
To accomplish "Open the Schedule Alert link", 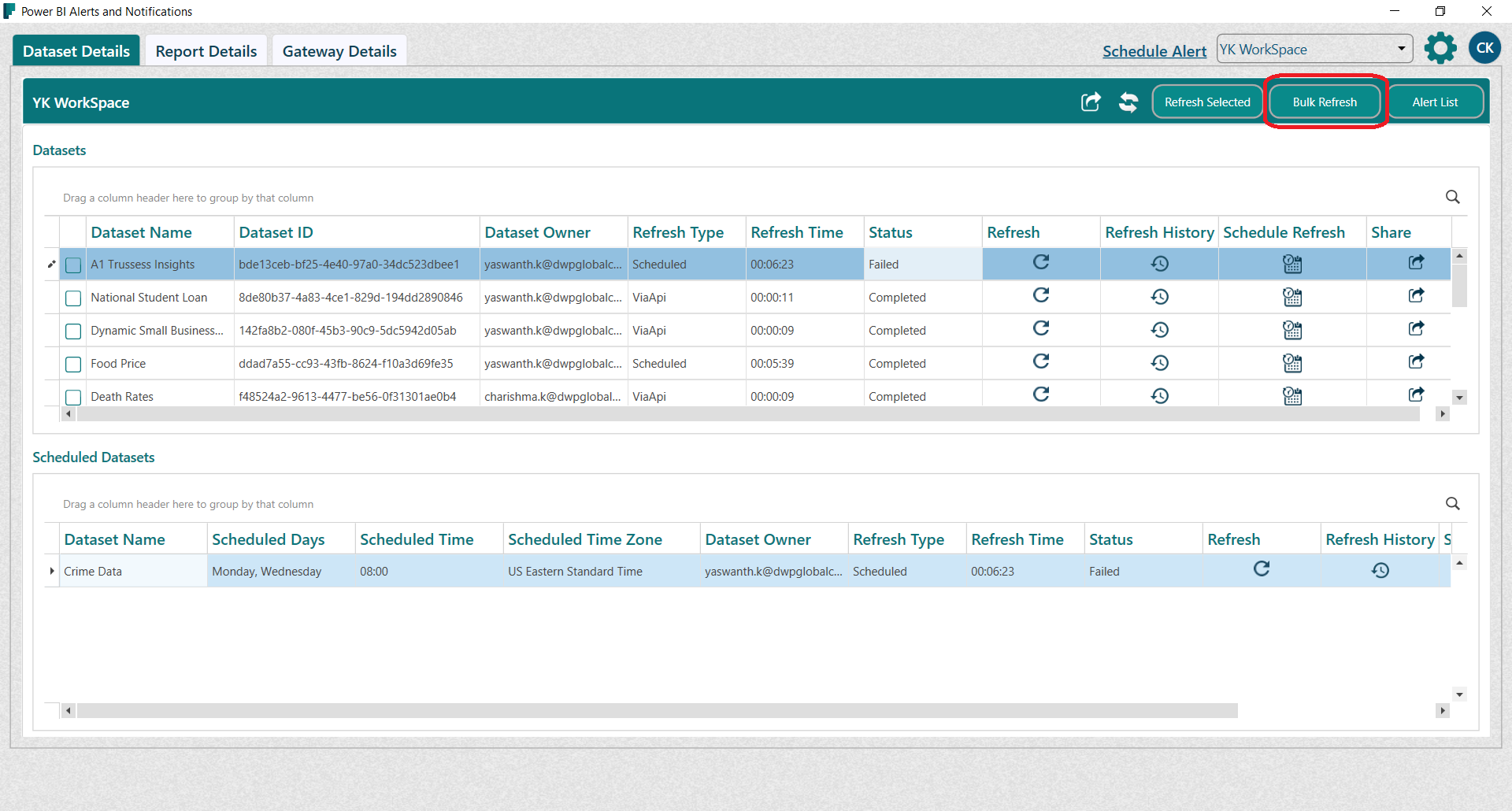I will [x=1154, y=51].
